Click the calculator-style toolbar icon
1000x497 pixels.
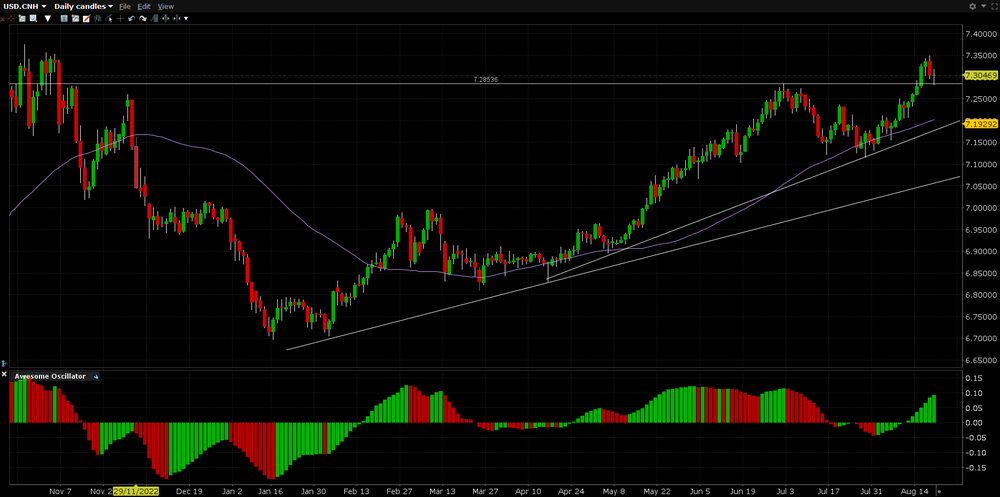tap(64, 19)
